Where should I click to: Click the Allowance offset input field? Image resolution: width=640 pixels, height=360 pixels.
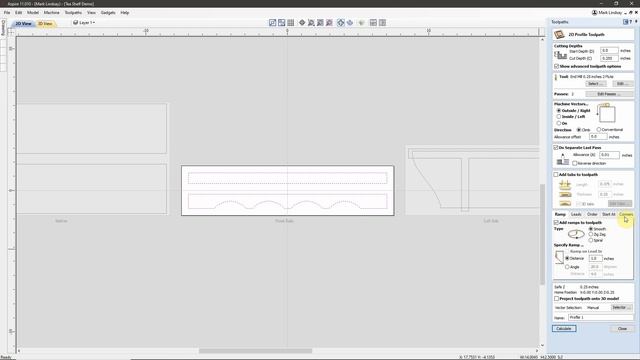598,137
